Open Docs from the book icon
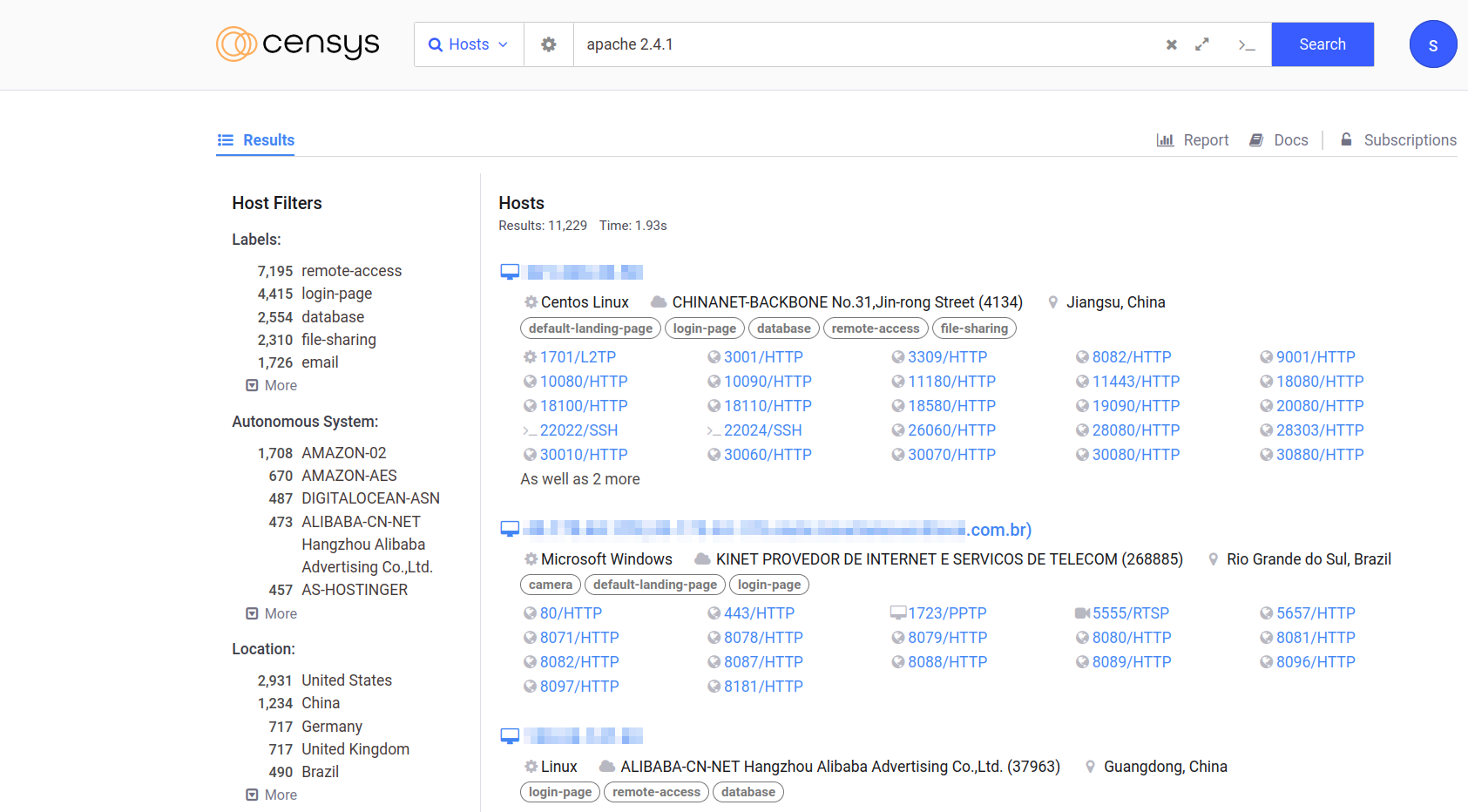Viewport: 1468px width, 812px height. [1256, 140]
